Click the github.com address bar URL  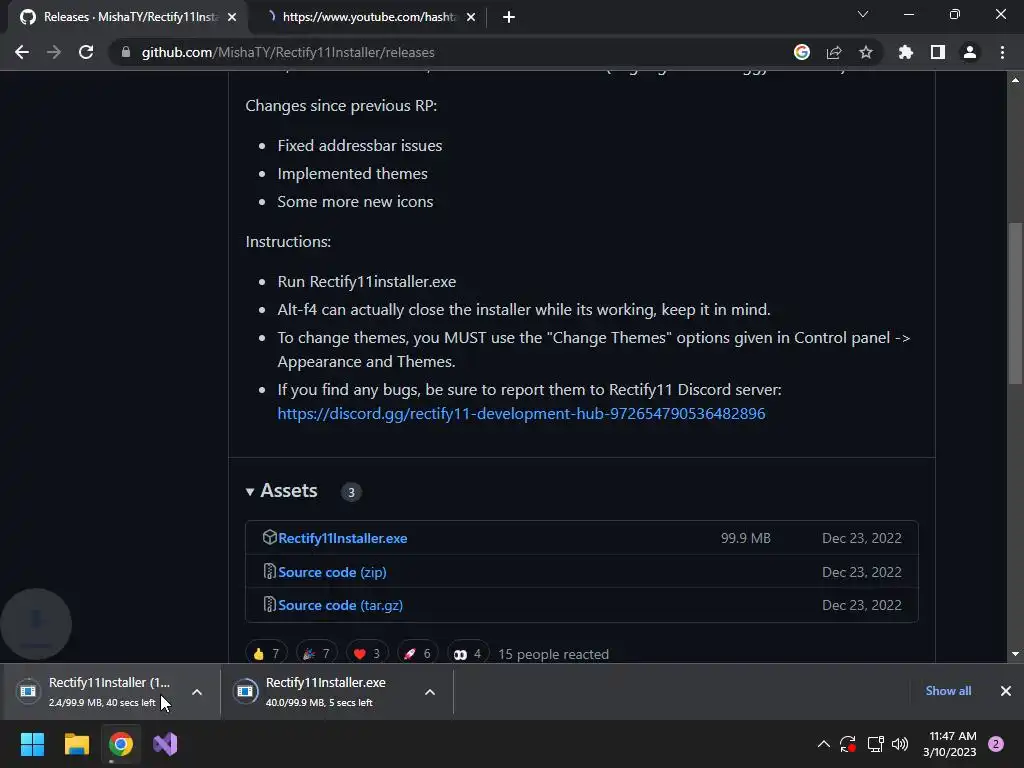pyautogui.click(x=288, y=52)
